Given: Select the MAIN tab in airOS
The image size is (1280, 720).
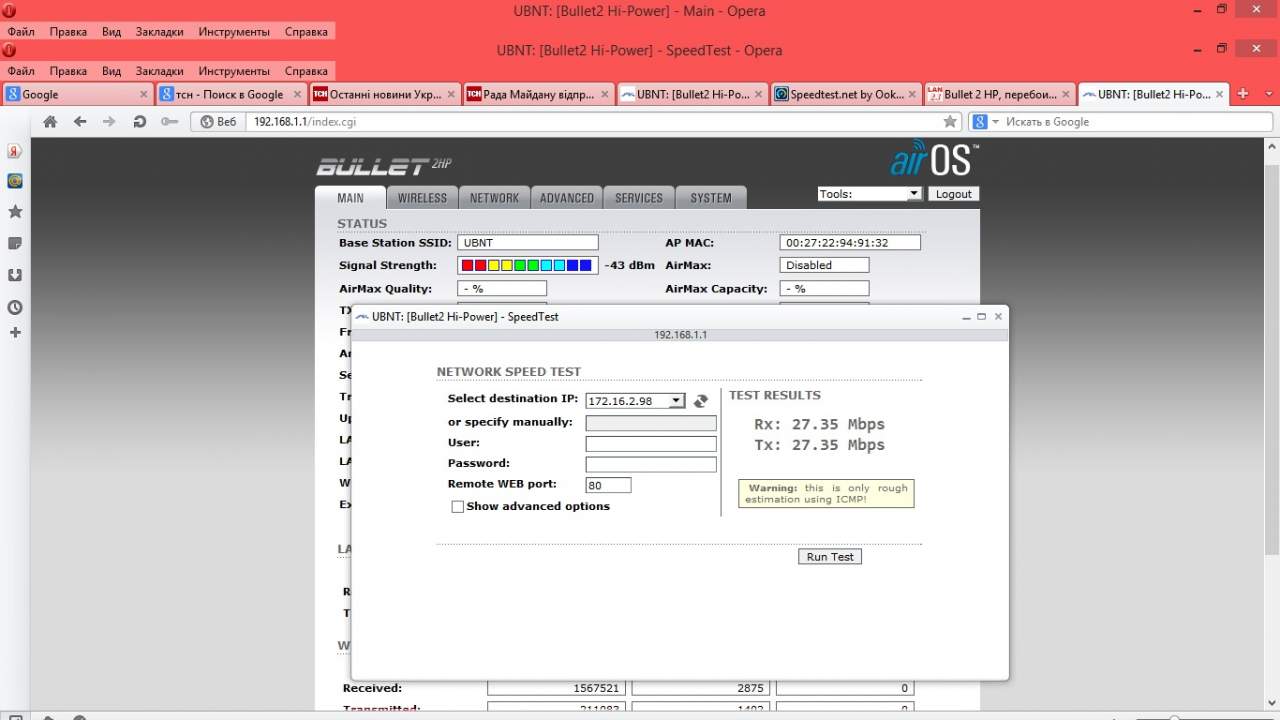Looking at the screenshot, I should (350, 198).
